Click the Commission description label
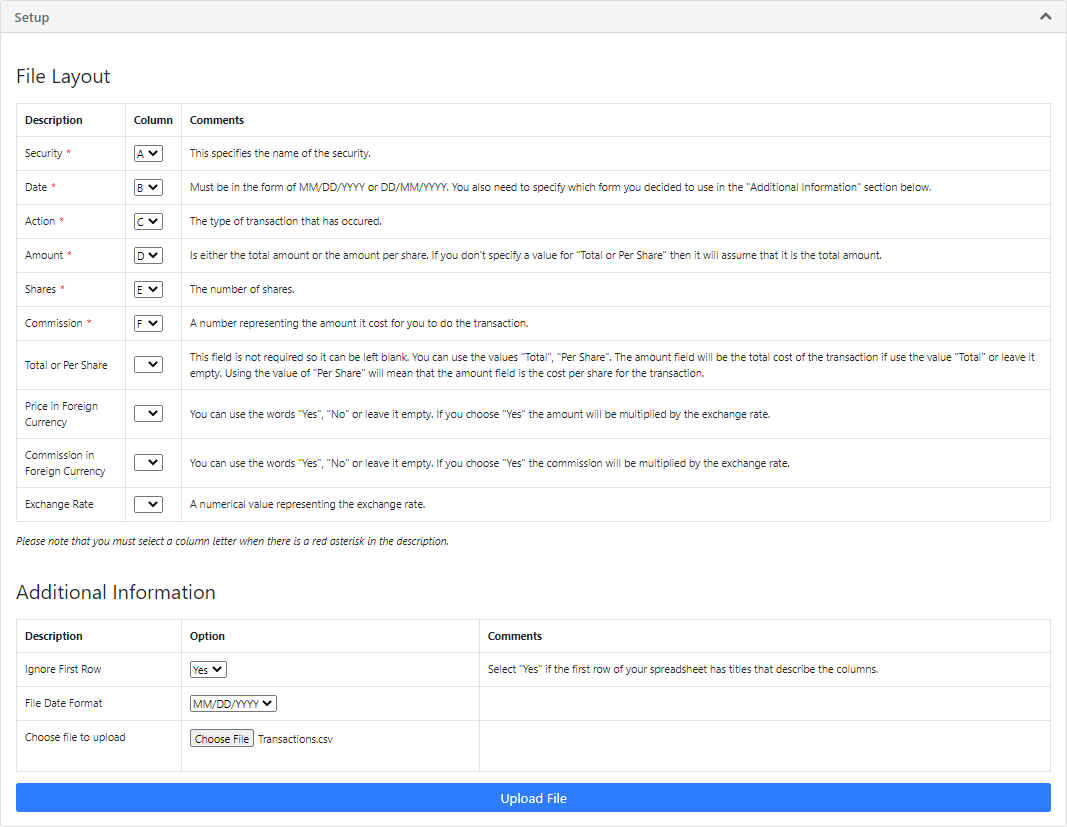This screenshot has height=827, width=1067. 54,323
